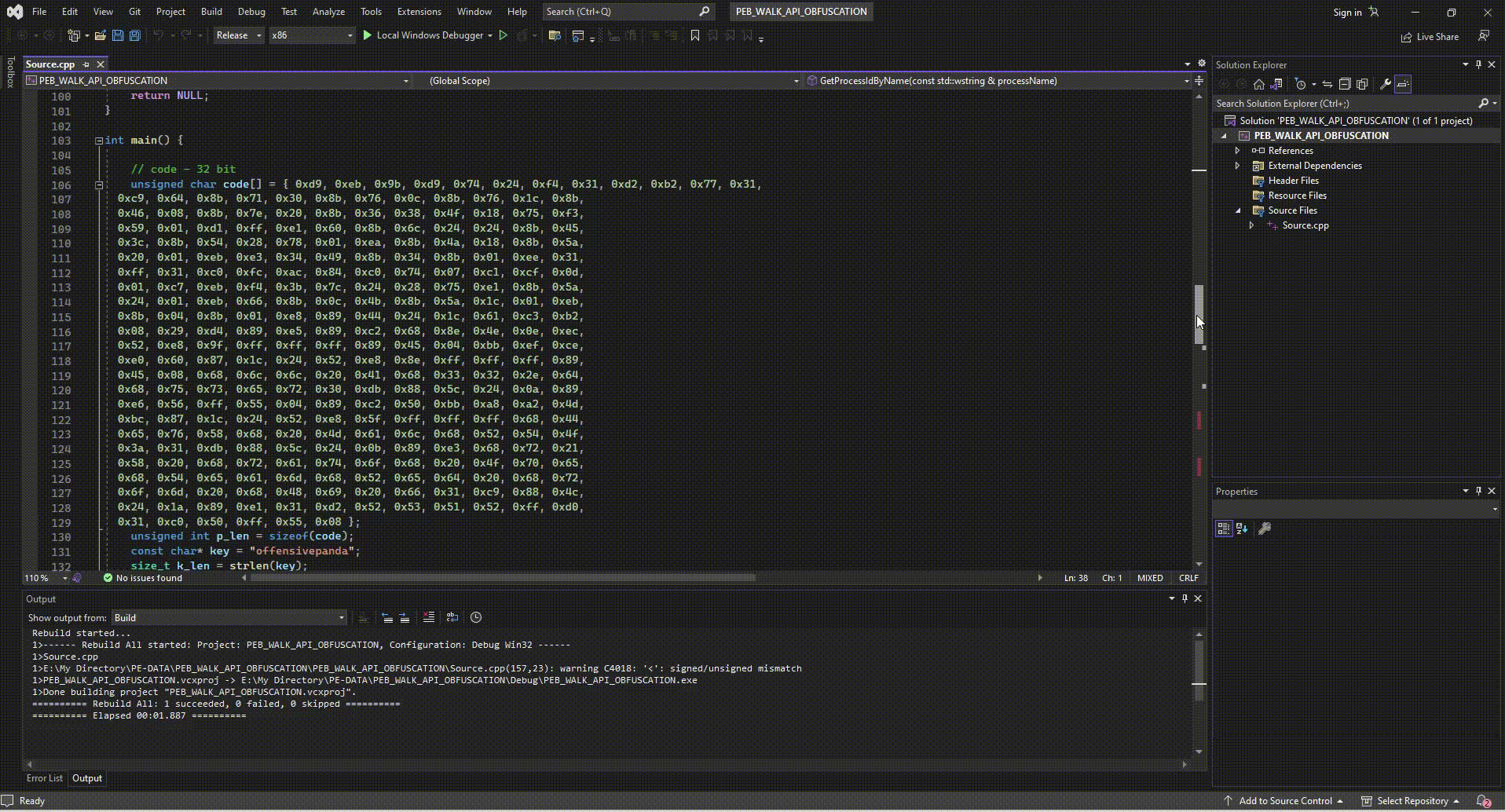Open the Debug menu
The height and width of the screenshot is (812, 1505).
[x=251, y=12]
